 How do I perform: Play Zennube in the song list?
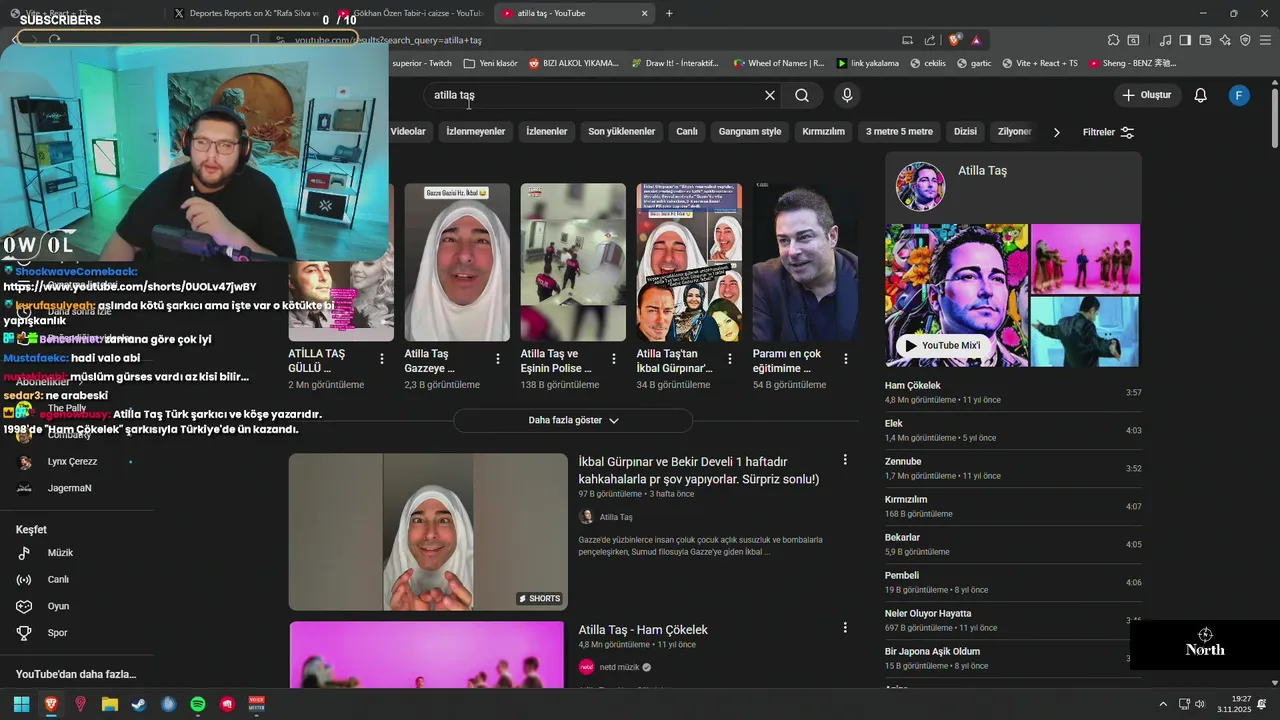point(1012,468)
